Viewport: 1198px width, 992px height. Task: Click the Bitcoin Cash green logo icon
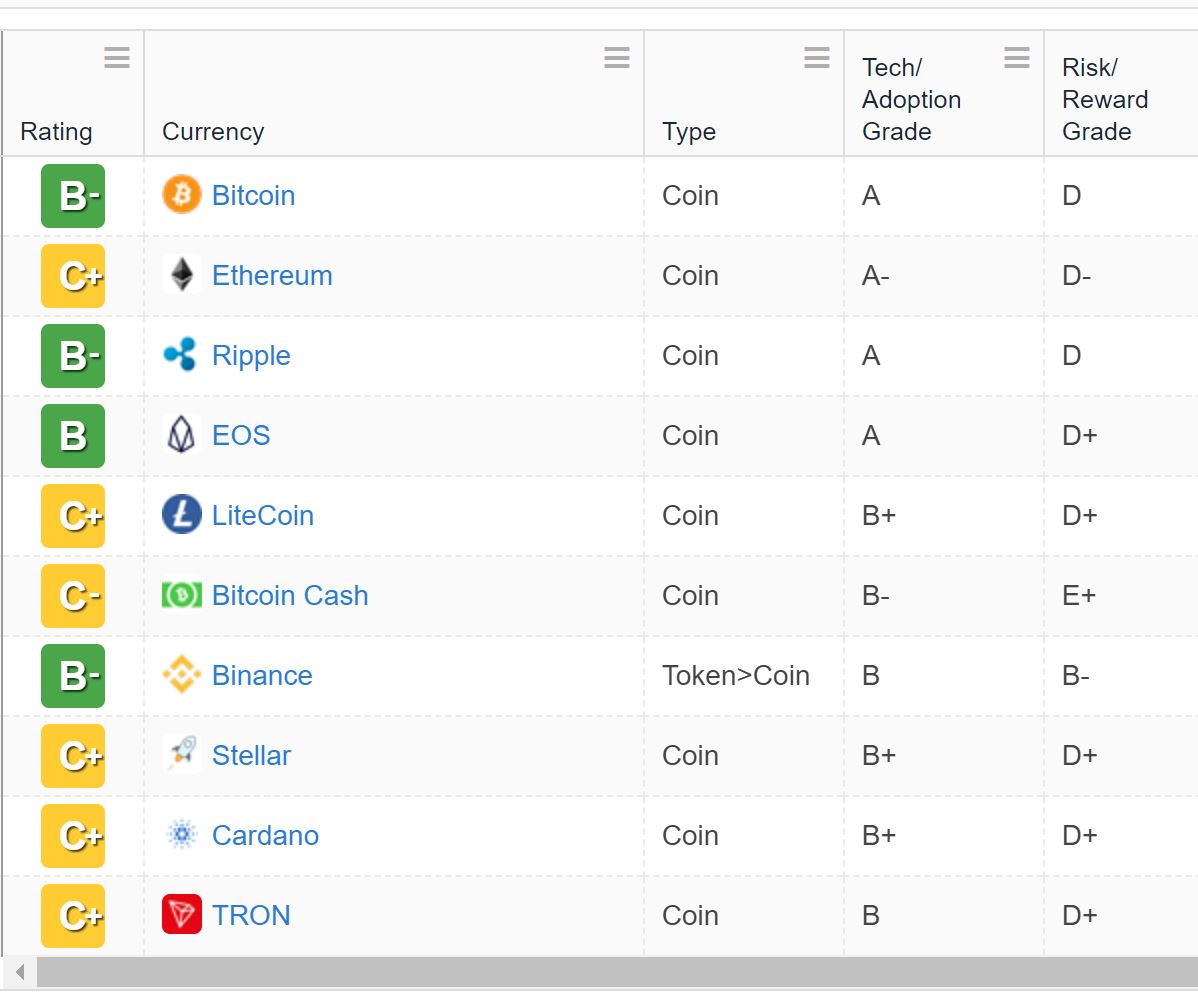(182, 595)
